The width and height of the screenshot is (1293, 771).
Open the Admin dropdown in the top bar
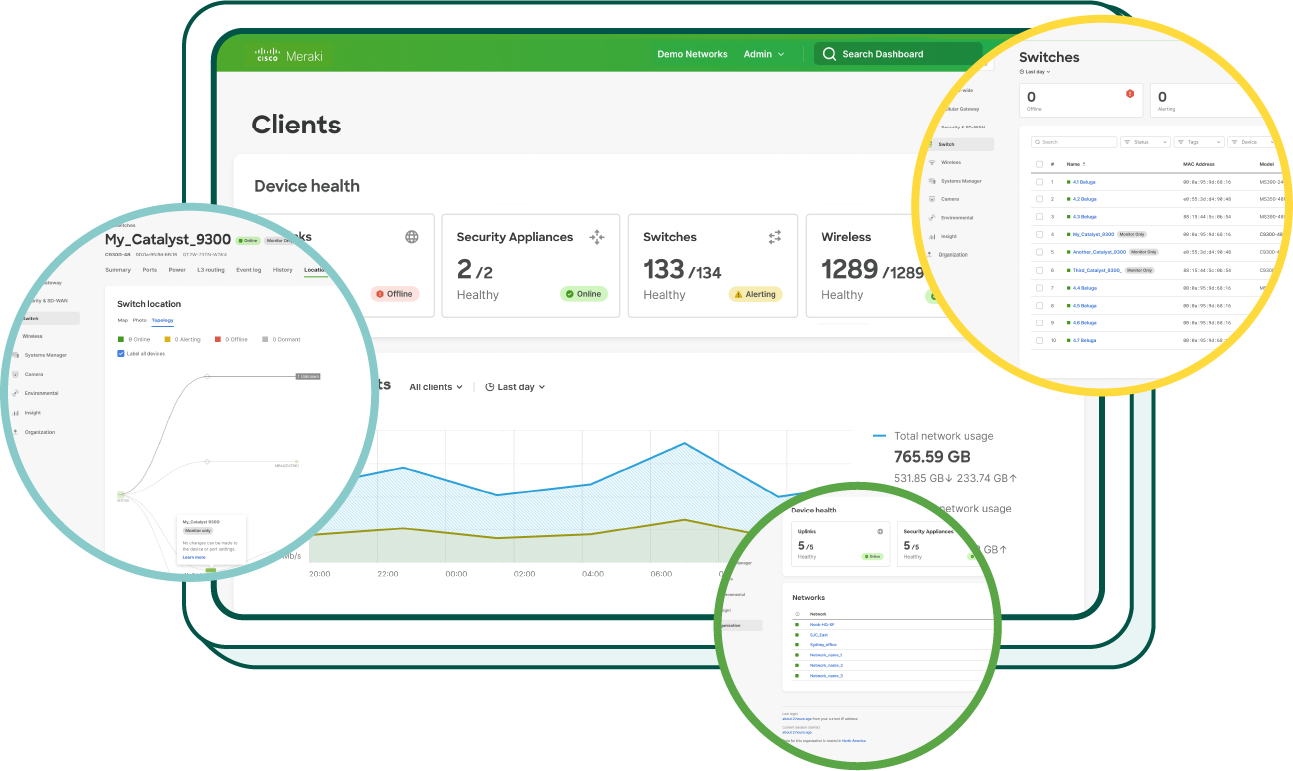[x=764, y=54]
